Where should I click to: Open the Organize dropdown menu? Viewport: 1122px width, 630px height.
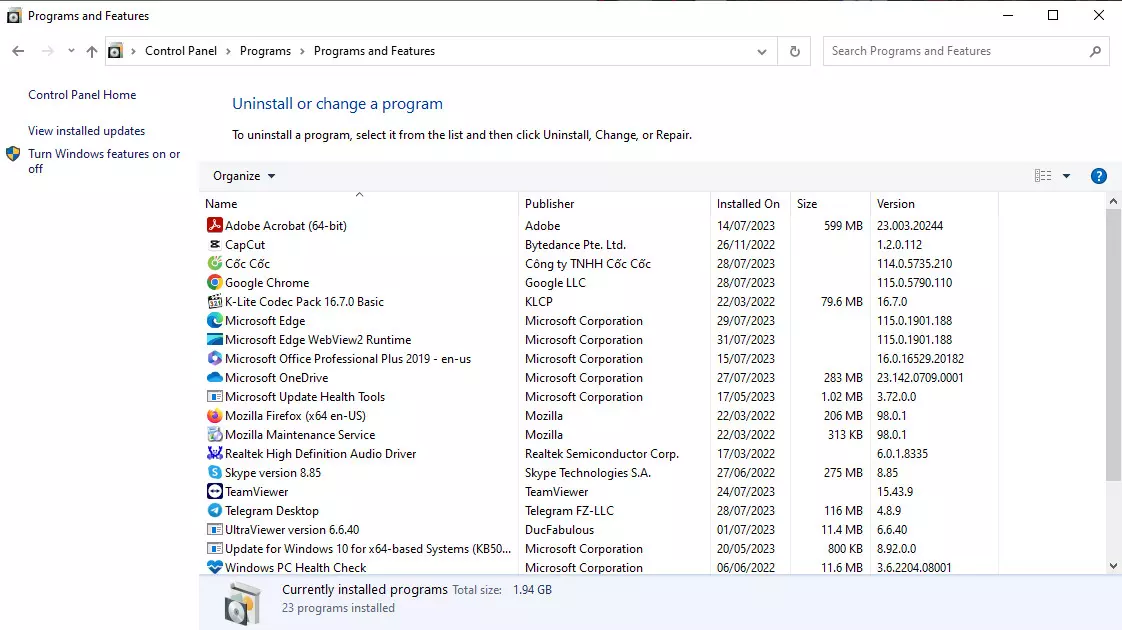click(244, 176)
